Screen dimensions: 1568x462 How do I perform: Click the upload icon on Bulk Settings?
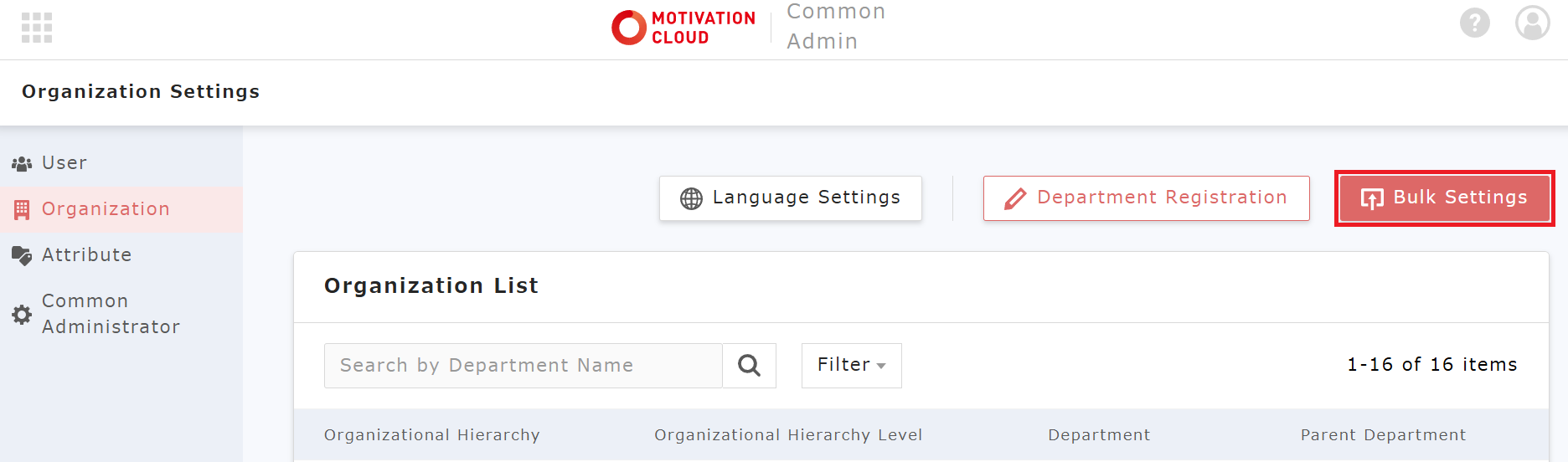[1372, 198]
